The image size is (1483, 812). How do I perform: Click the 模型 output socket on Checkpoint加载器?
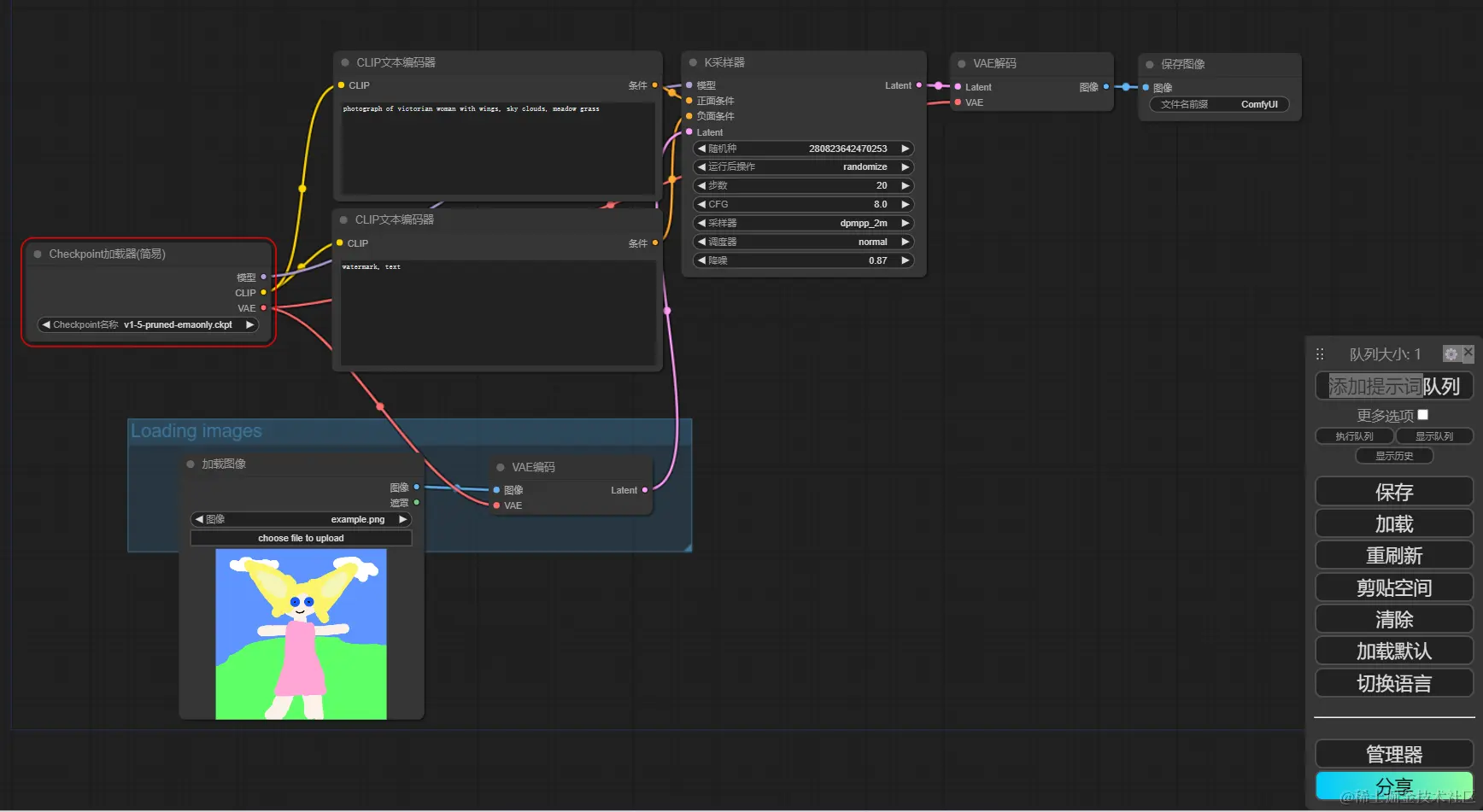263,277
